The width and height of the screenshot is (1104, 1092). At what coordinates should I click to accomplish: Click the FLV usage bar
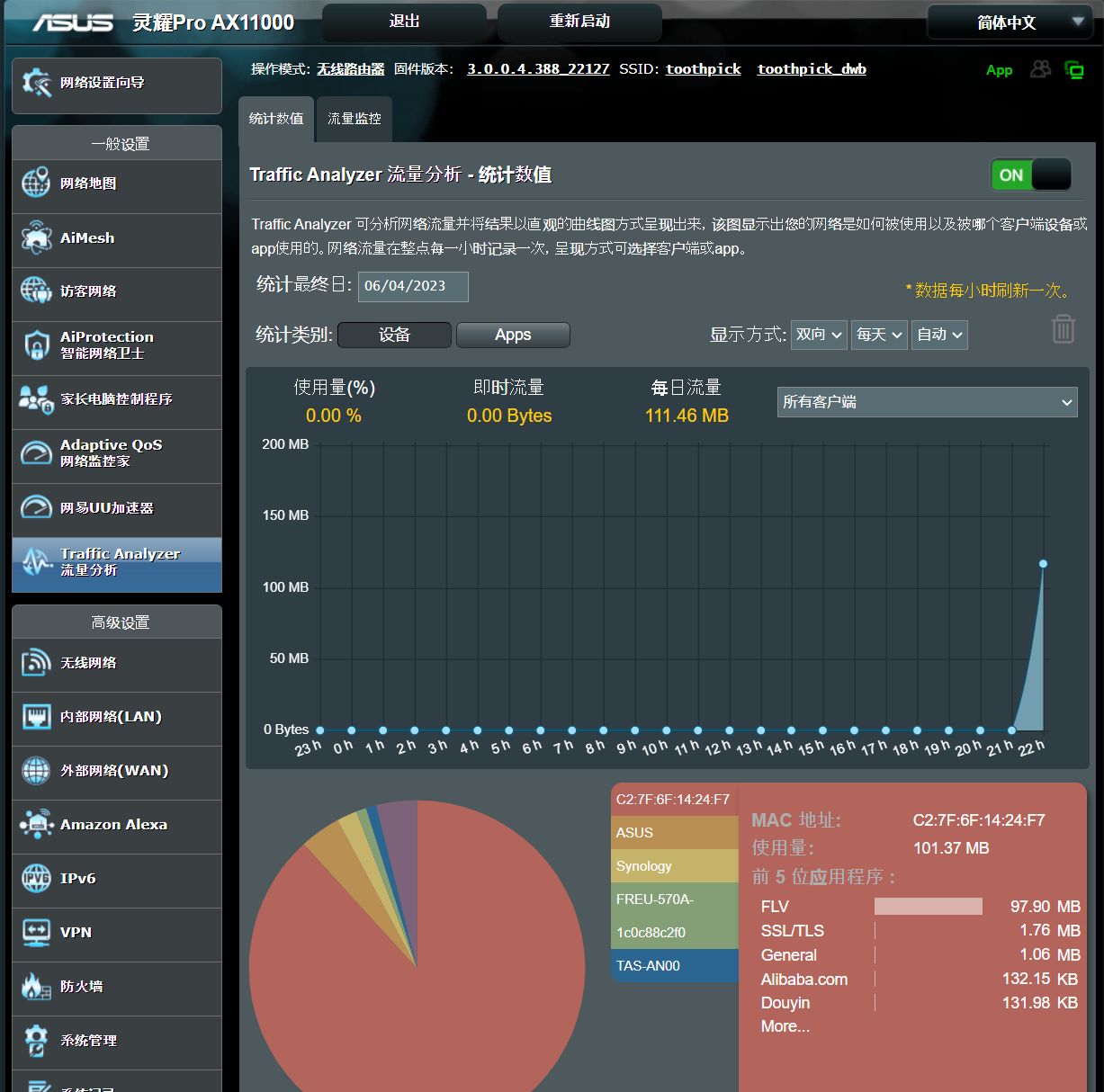tap(929, 907)
